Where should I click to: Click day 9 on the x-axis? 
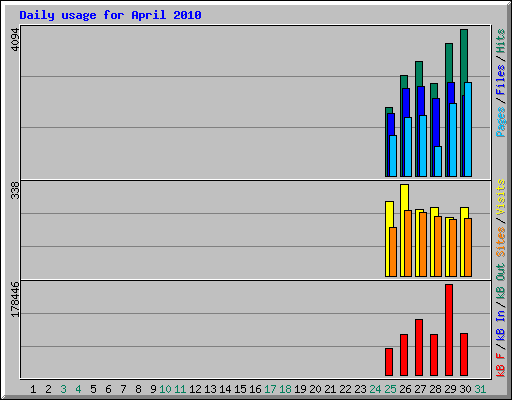coord(153,389)
